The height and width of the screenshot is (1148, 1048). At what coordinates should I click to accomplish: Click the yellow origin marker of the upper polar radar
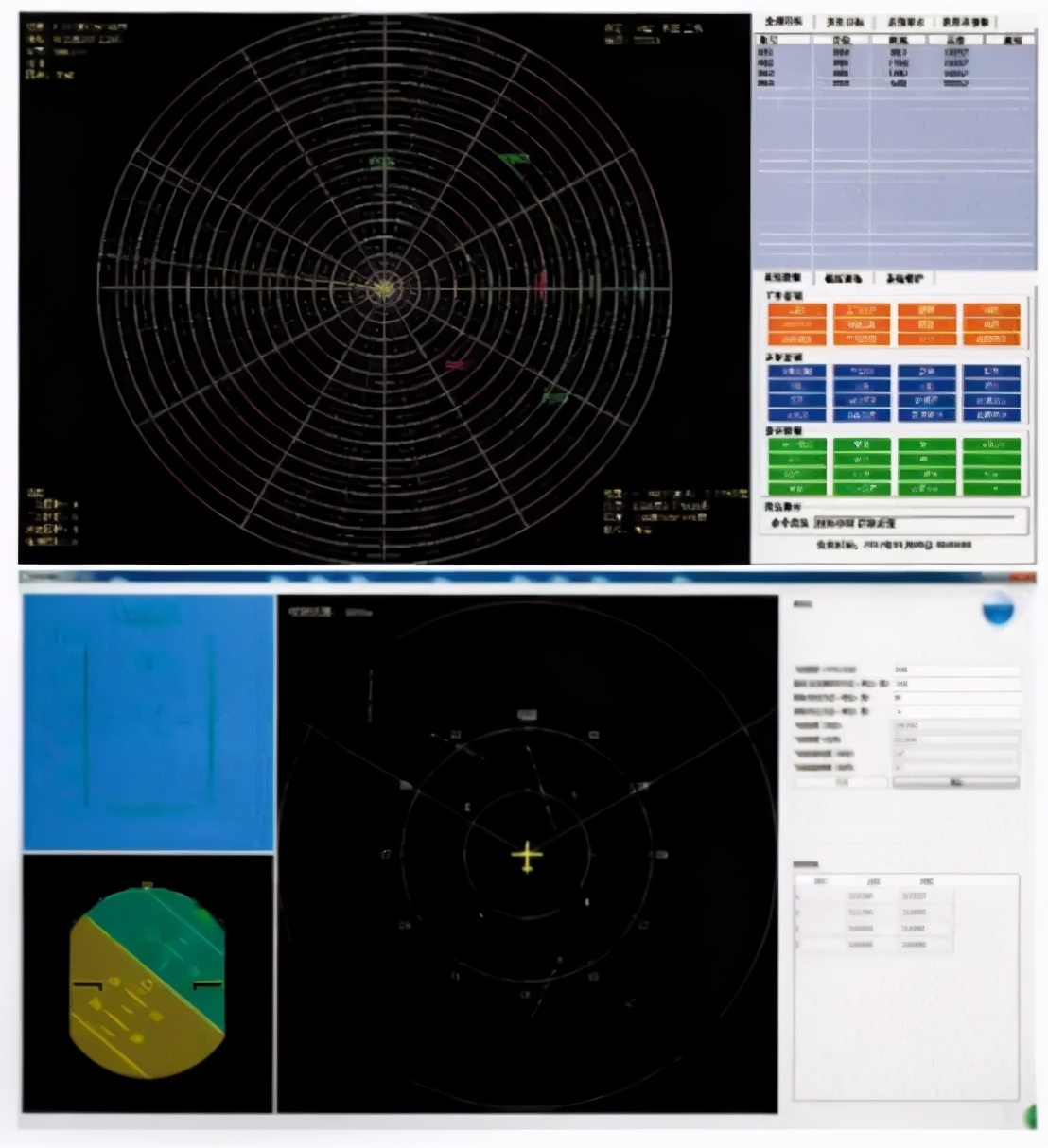384,287
